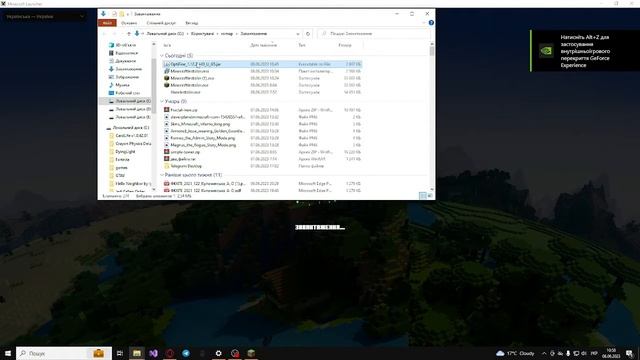The width and height of the screenshot is (640, 360).
Task: Click the Up one level arrow
Action: pyautogui.click(x=129, y=33)
